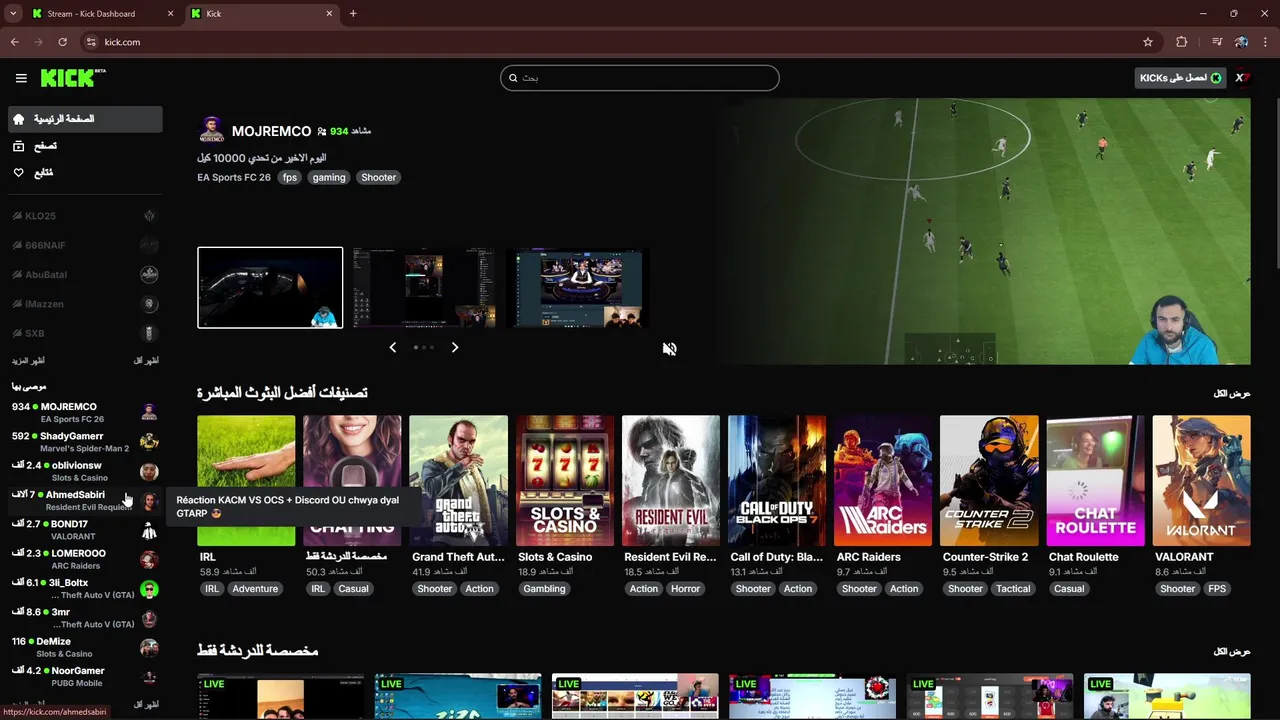Click the address bar showing kick.com
Image resolution: width=1280 pixels, height=720 pixels.
click(610, 42)
